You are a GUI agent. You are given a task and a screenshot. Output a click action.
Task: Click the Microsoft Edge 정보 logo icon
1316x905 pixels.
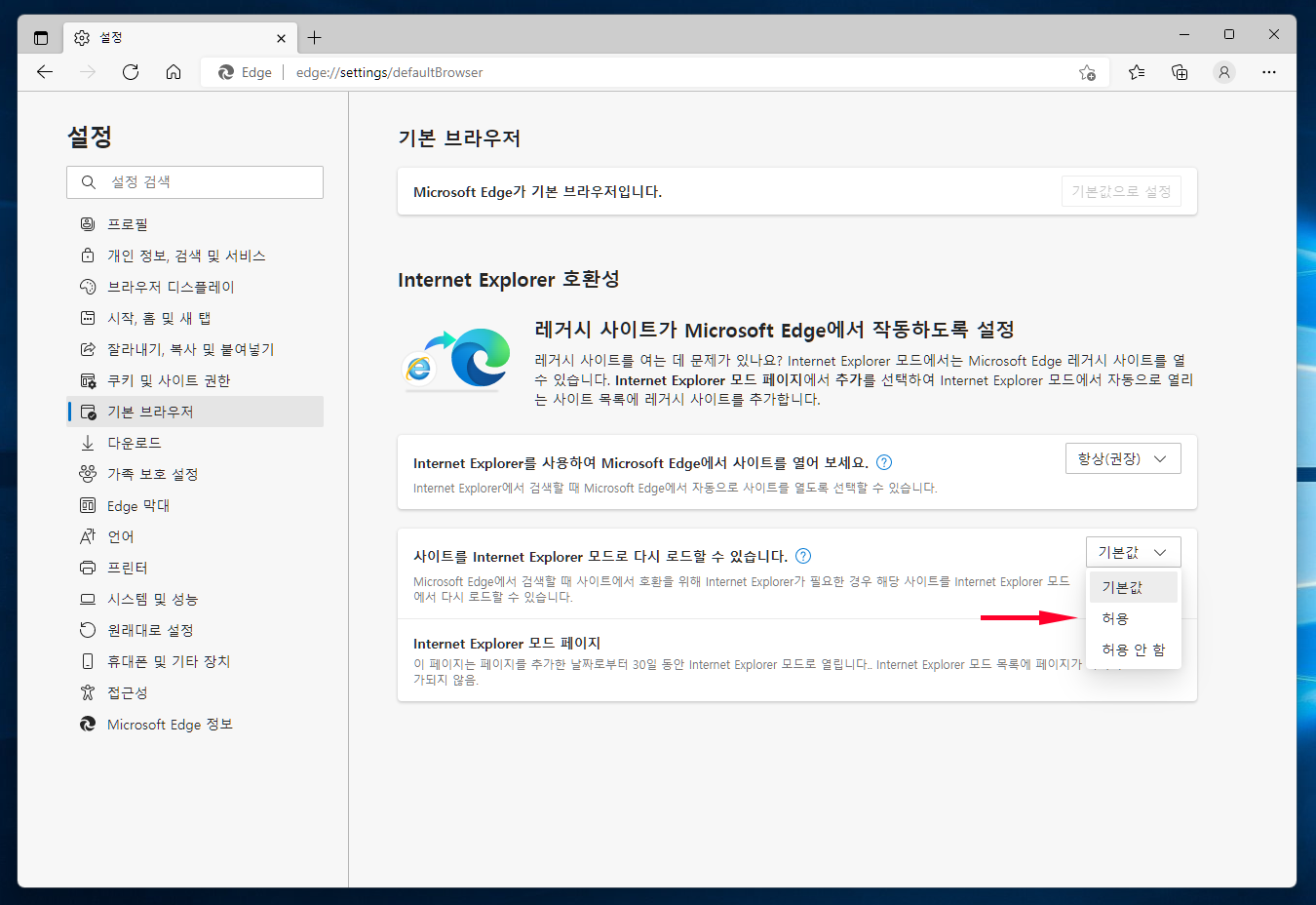[88, 724]
